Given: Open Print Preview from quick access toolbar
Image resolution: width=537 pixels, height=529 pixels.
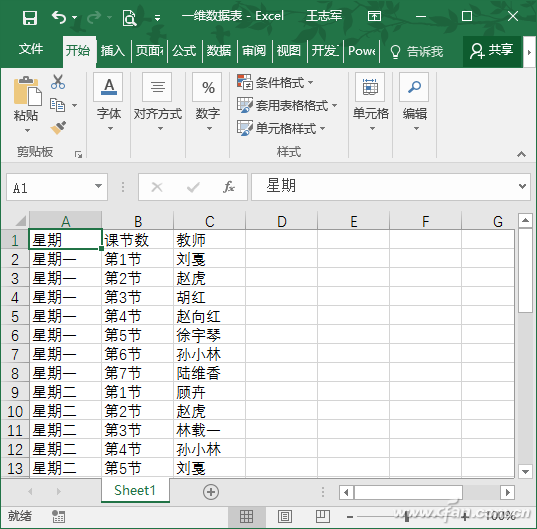Looking at the screenshot, I should pyautogui.click(x=129, y=17).
